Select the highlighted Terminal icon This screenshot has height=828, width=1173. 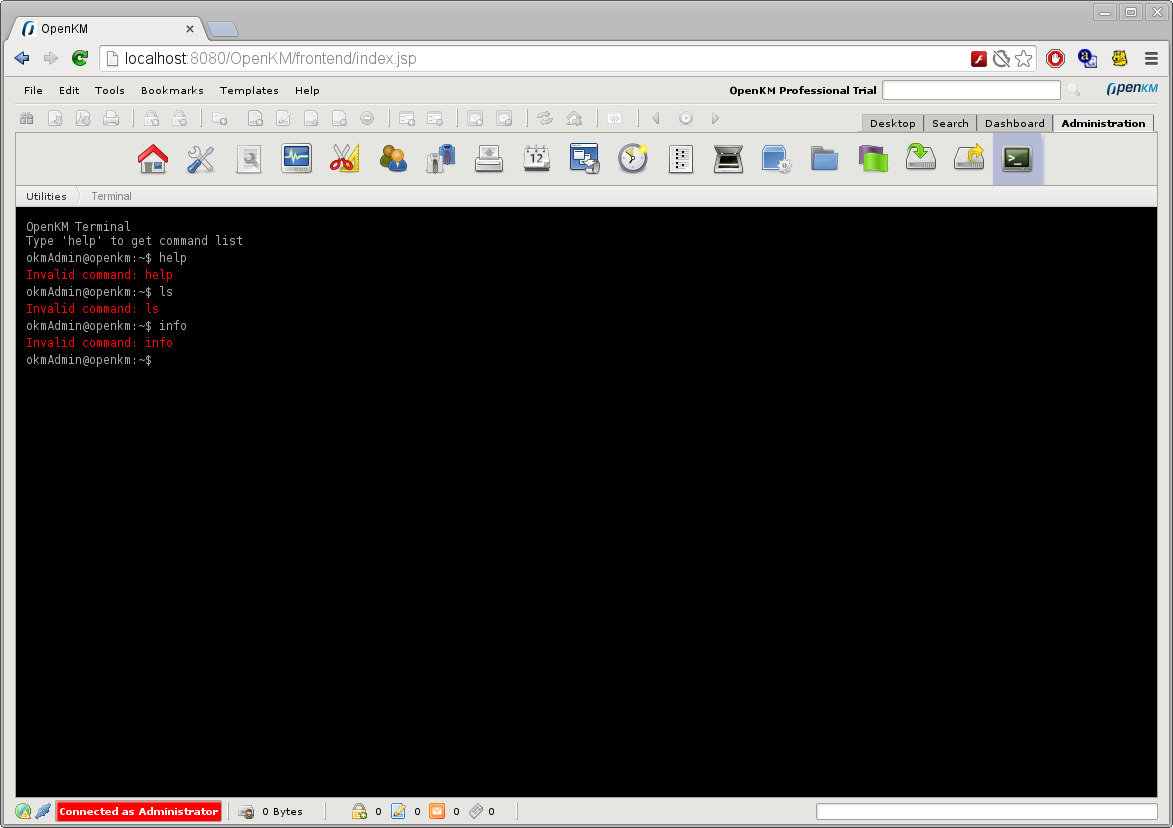click(1017, 158)
